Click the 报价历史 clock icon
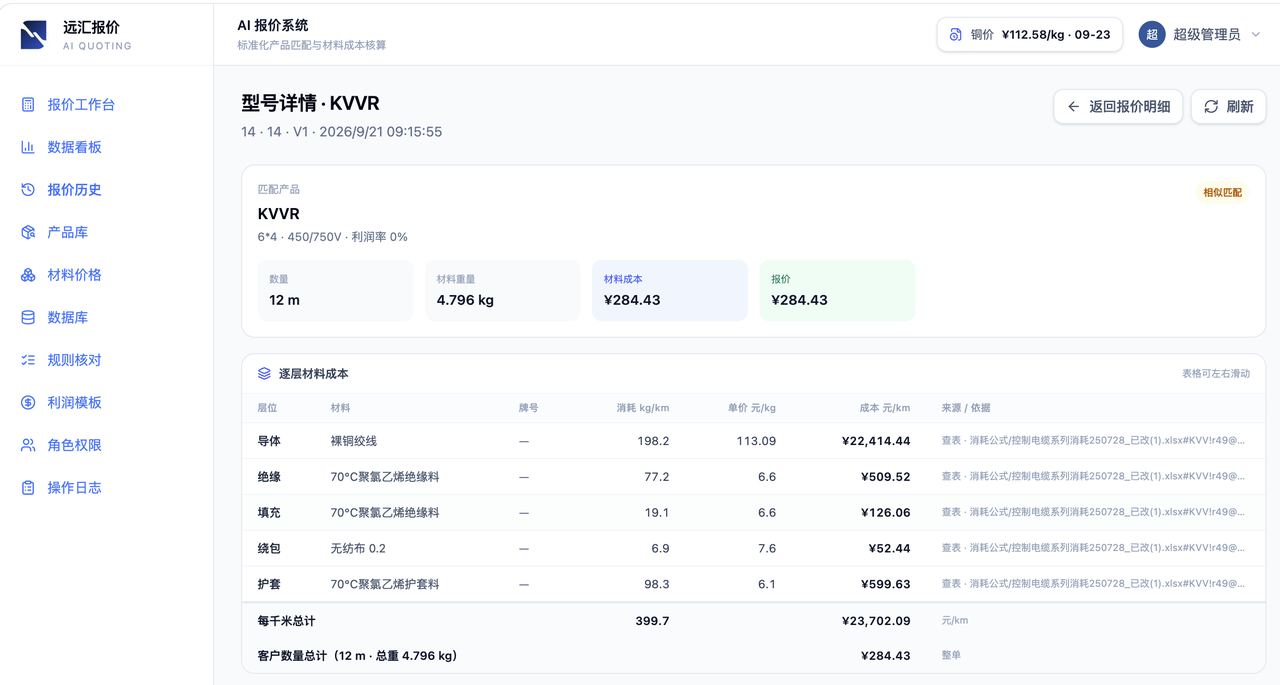The width and height of the screenshot is (1280, 685). [x=28, y=190]
